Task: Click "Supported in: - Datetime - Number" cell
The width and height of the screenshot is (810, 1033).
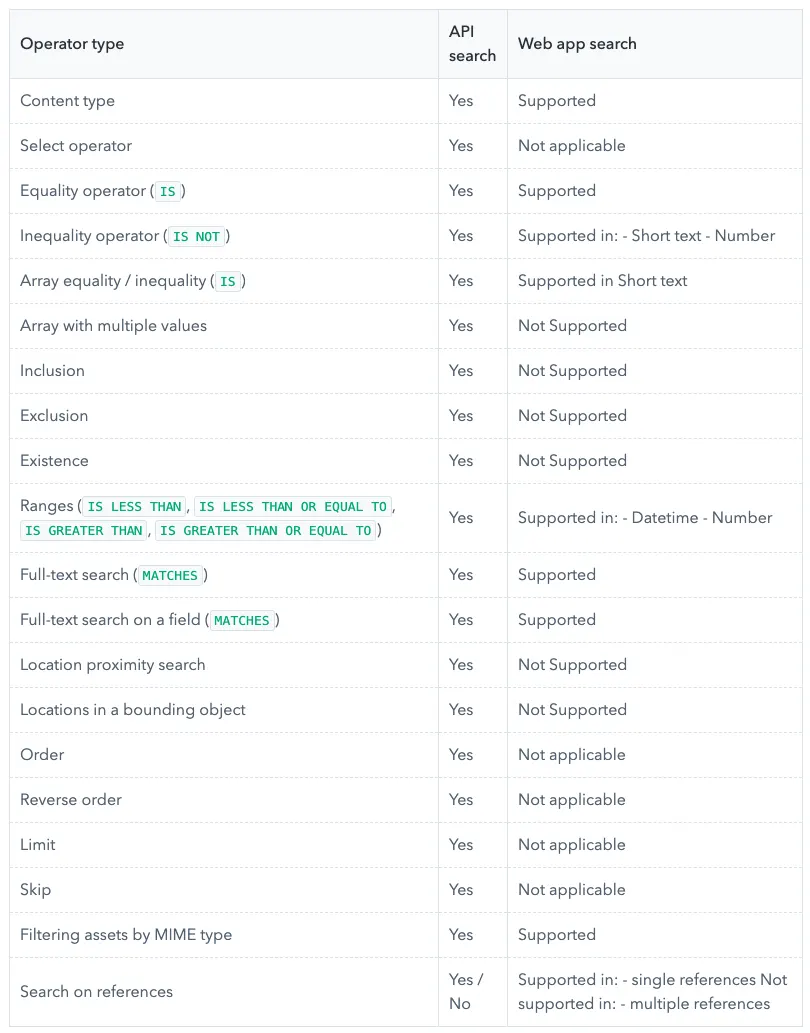Action: click(x=645, y=518)
